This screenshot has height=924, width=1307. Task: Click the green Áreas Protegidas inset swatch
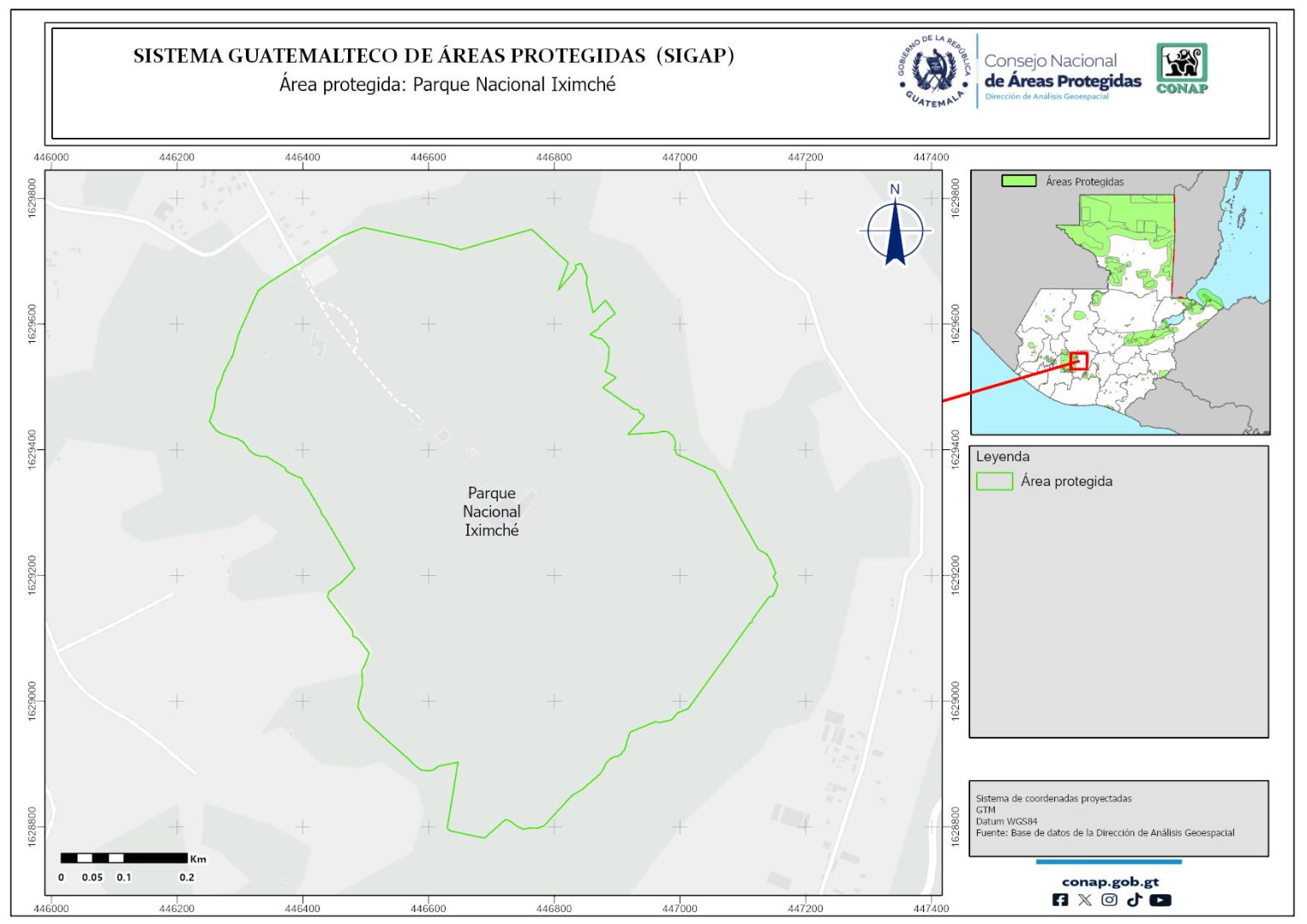click(1019, 181)
